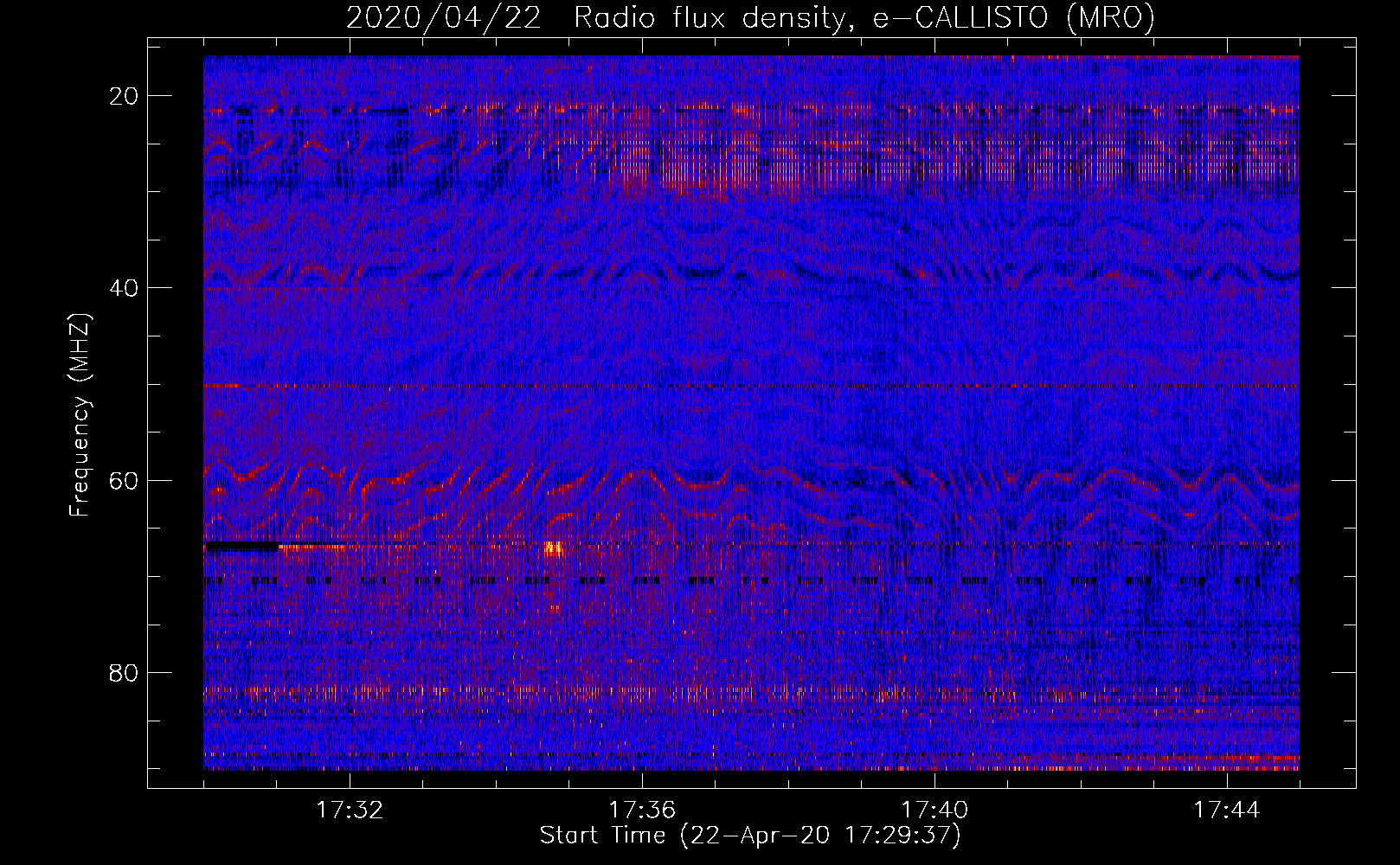The height and width of the screenshot is (865, 1400).
Task: Click the 40 MHz frequency tick label
Action: coord(124,288)
